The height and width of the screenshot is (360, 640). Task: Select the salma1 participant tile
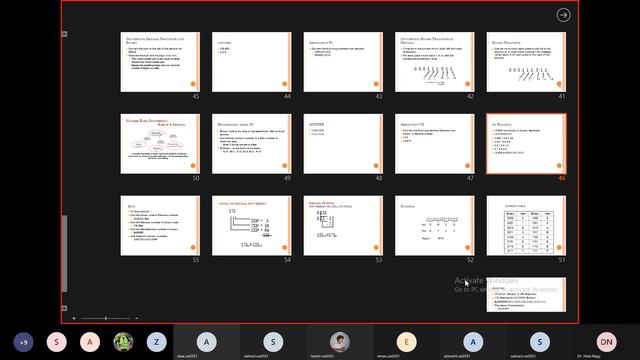273,342
